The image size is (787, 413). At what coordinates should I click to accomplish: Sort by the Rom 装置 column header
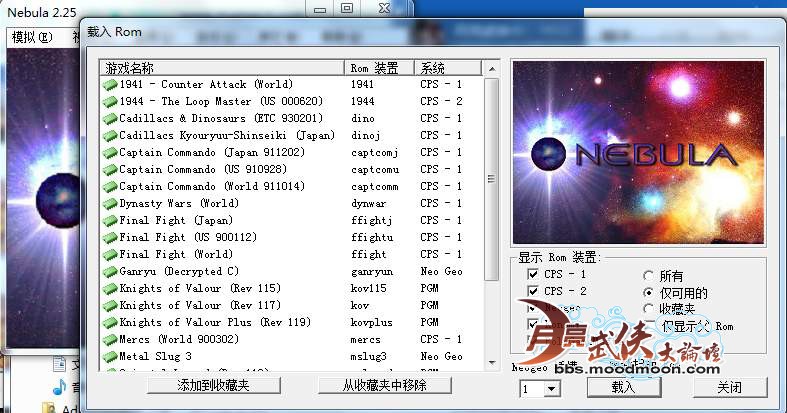[379, 68]
